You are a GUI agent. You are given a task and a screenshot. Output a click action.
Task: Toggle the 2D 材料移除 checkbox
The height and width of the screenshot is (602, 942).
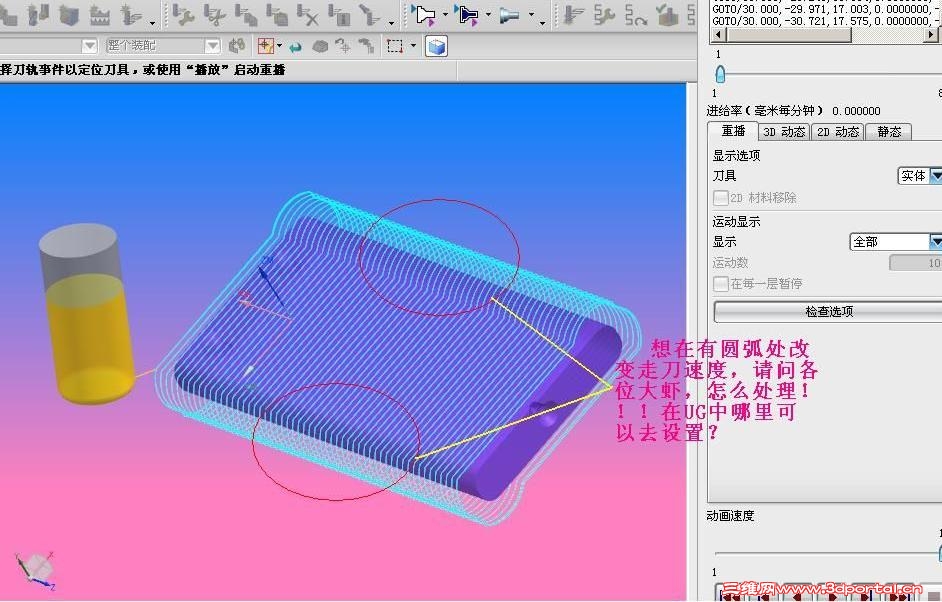pos(720,198)
